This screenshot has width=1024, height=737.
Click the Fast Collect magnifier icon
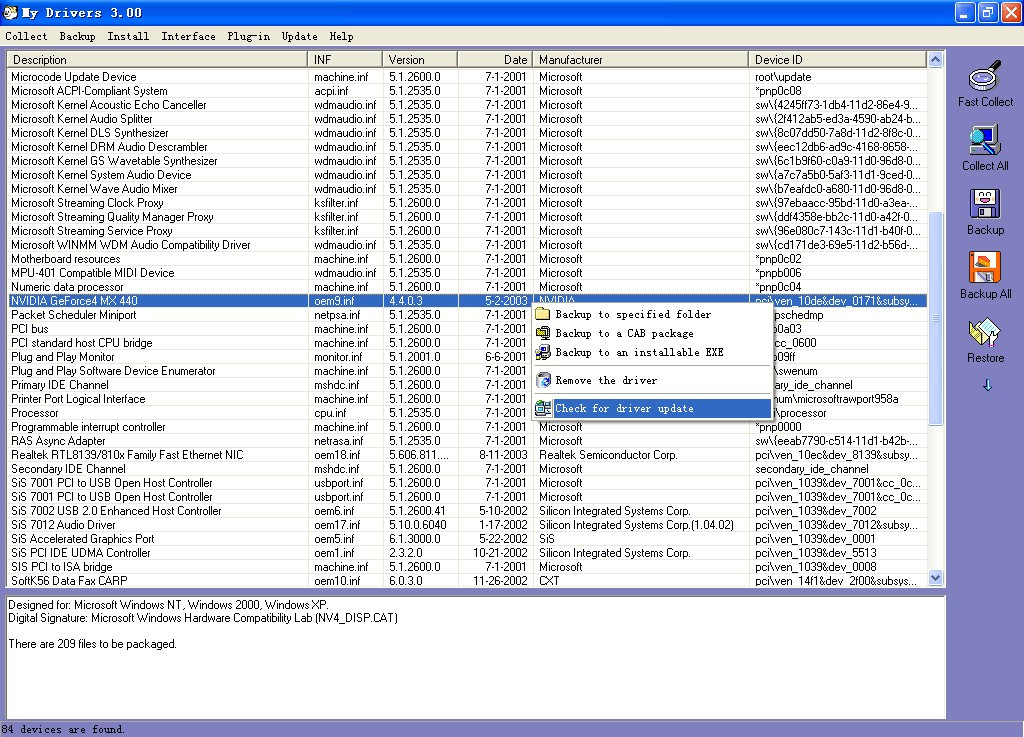click(x=985, y=76)
